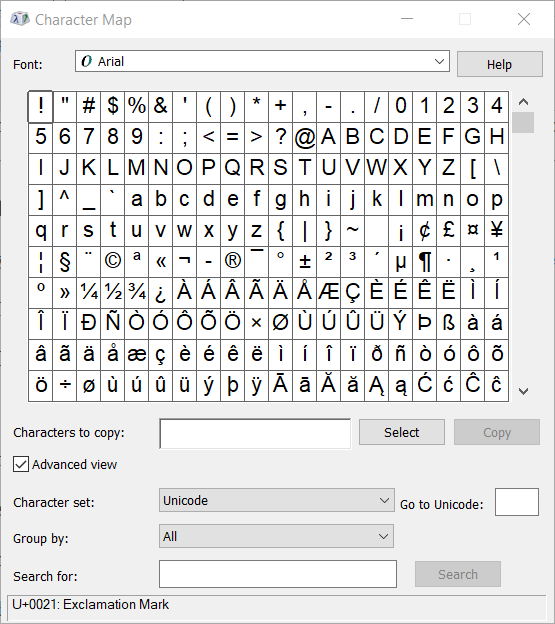
Task: Pick the left guillemet « character
Action: click(x=160, y=261)
